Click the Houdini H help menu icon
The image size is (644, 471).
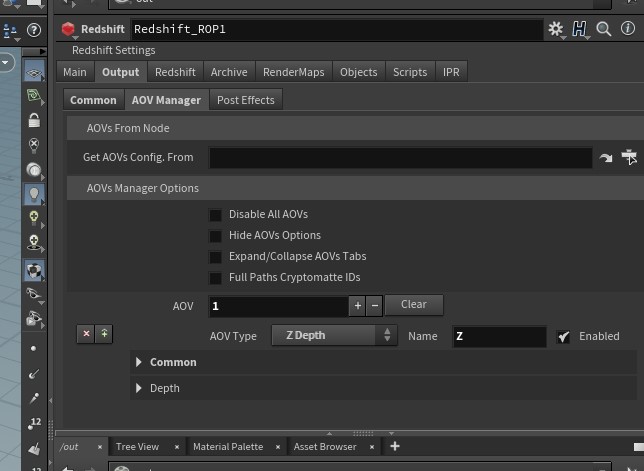coord(580,29)
